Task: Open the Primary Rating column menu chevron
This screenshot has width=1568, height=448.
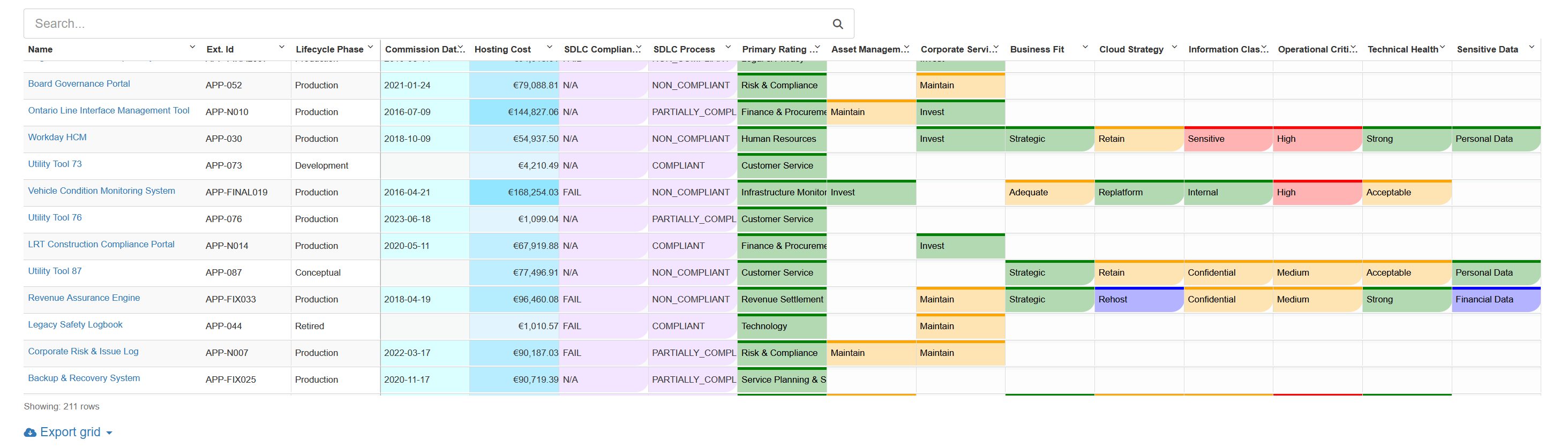Action: click(817, 47)
